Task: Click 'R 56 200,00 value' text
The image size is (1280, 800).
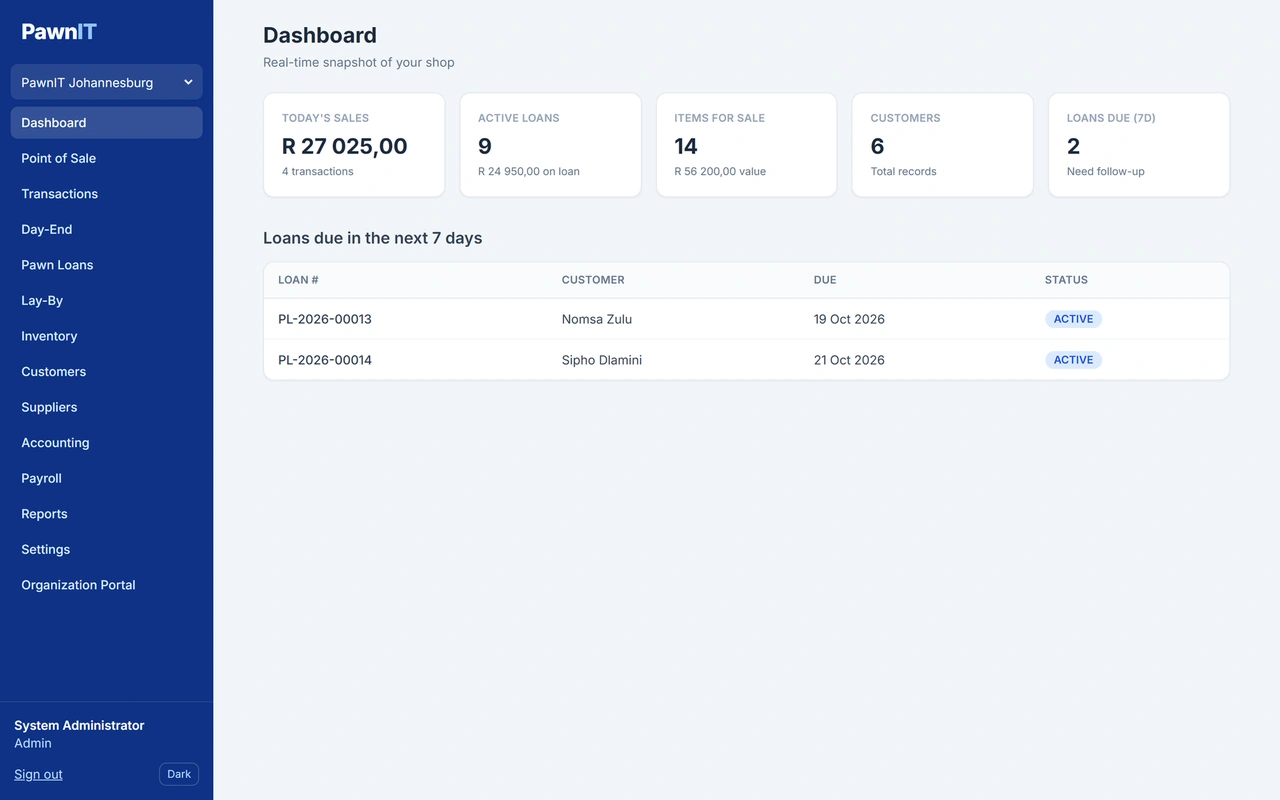Action: (720, 171)
